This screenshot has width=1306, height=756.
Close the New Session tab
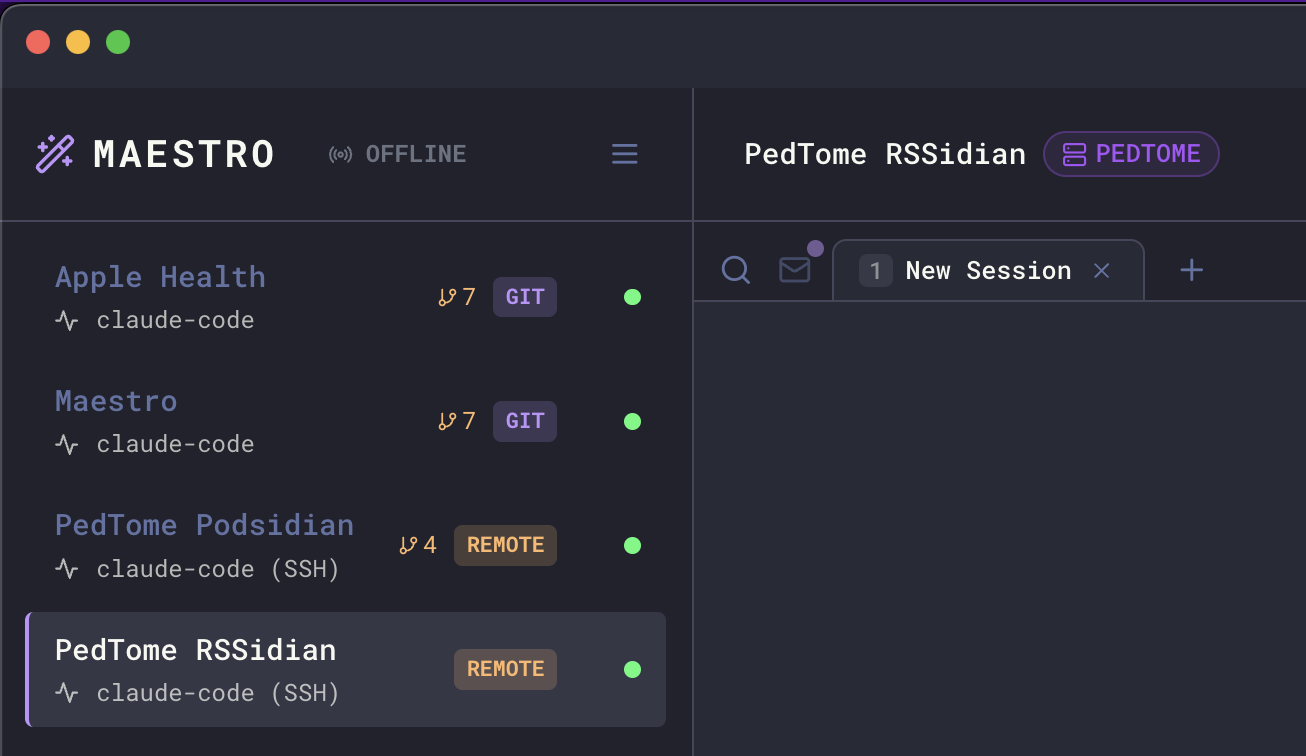(x=1102, y=270)
